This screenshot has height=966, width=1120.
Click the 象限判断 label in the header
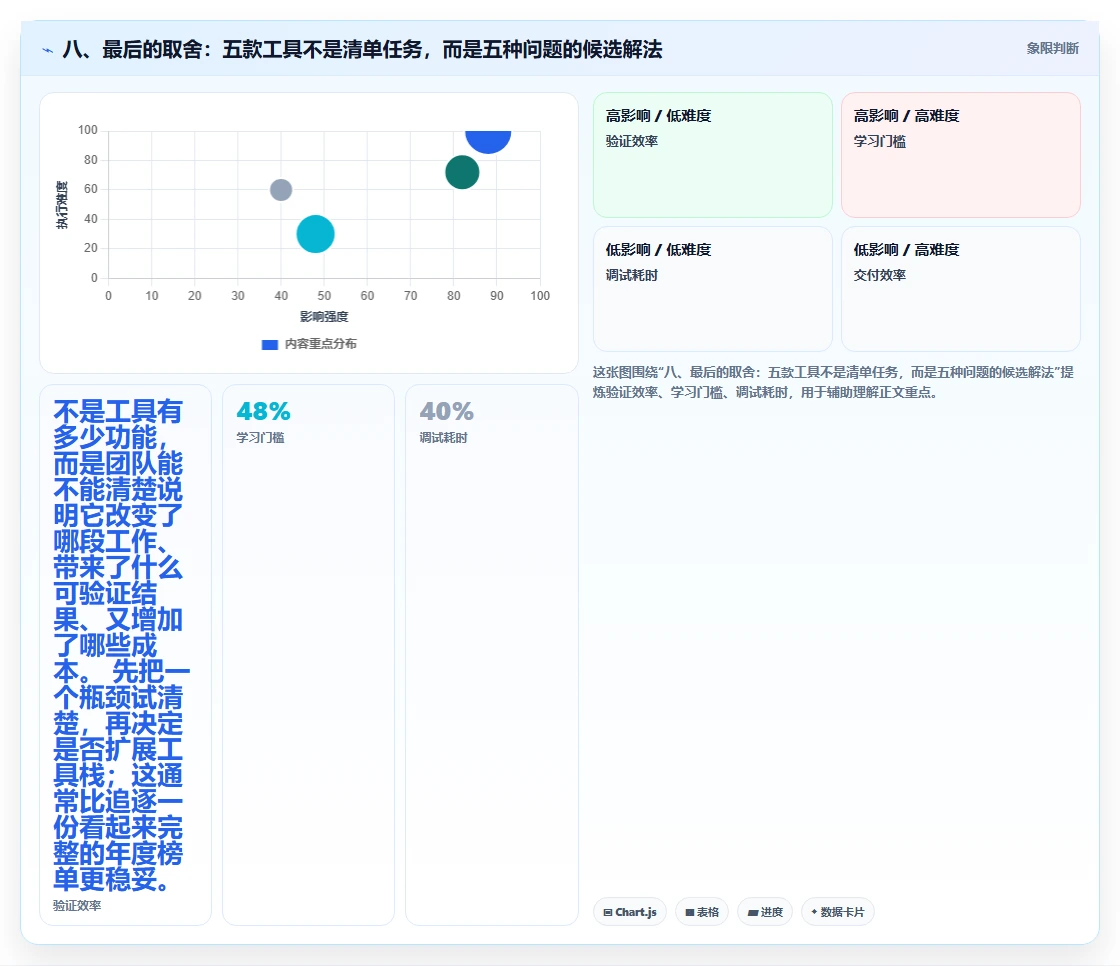click(1052, 49)
